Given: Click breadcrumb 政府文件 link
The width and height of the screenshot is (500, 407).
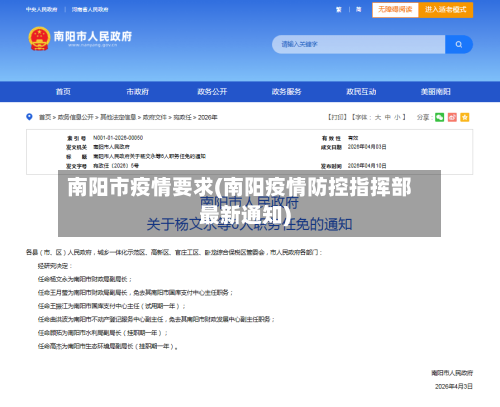Looking at the screenshot, I should tap(155, 117).
